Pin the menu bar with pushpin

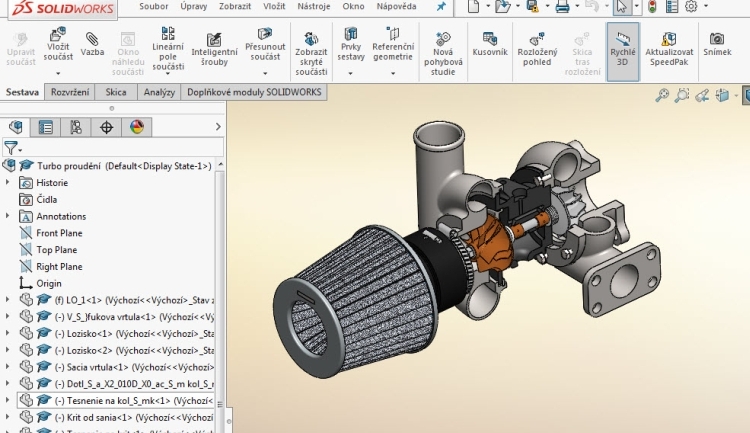(441, 7)
